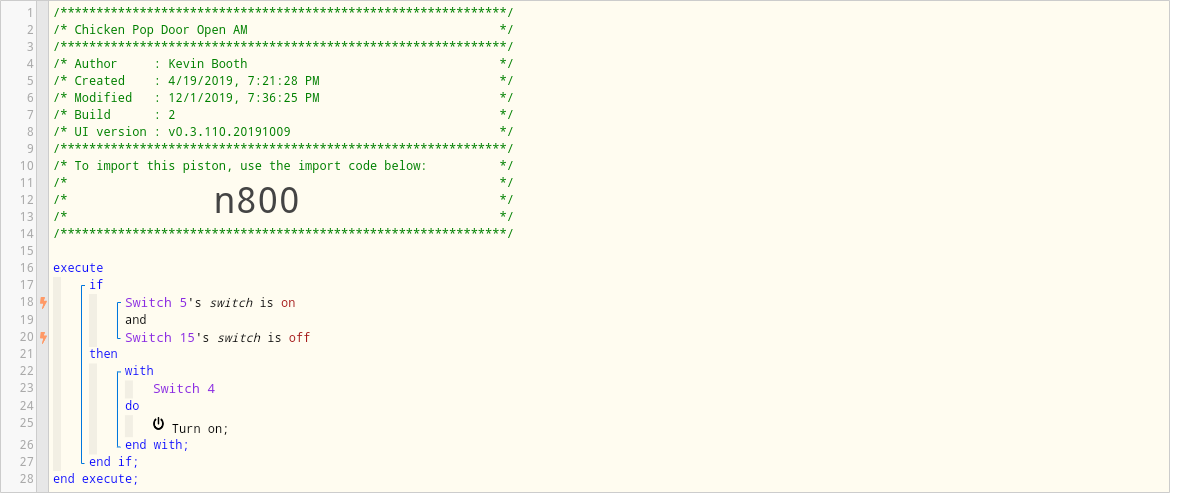Screen dimensions: 1178x500
Task: Select the Turn on; action text
Action: [x=200, y=429]
